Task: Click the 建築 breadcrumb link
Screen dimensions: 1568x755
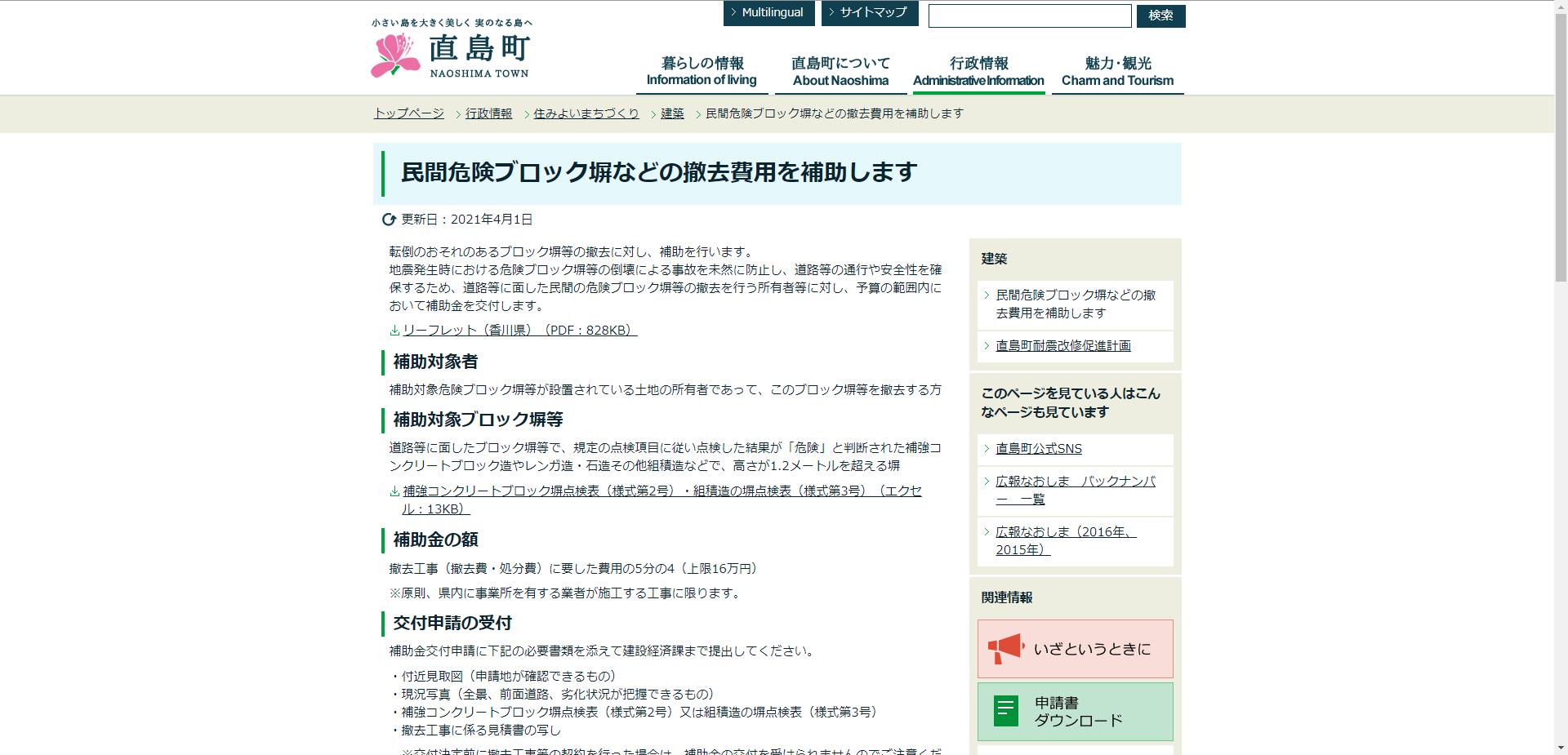Action: (x=671, y=113)
